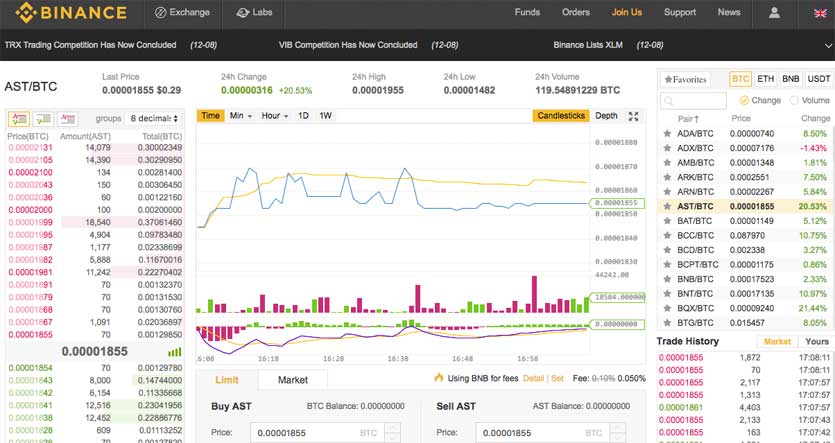Click the UK flag language icon
This screenshot has height=443, width=835.
[x=817, y=13]
